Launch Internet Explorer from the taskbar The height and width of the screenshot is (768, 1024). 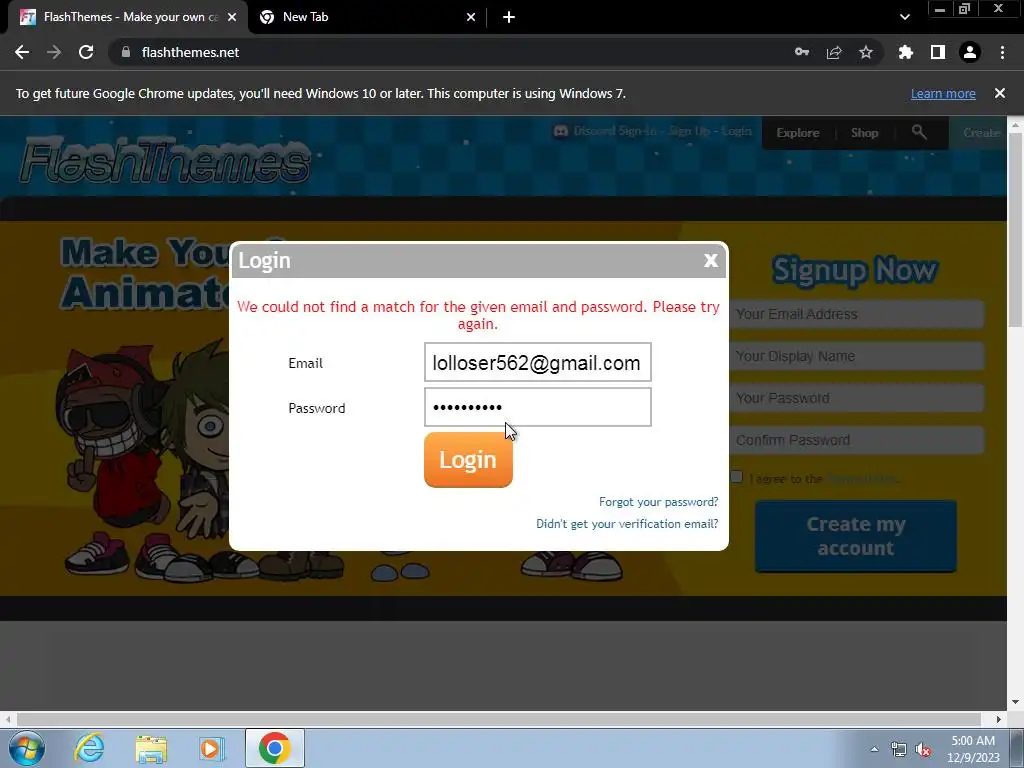(89, 748)
